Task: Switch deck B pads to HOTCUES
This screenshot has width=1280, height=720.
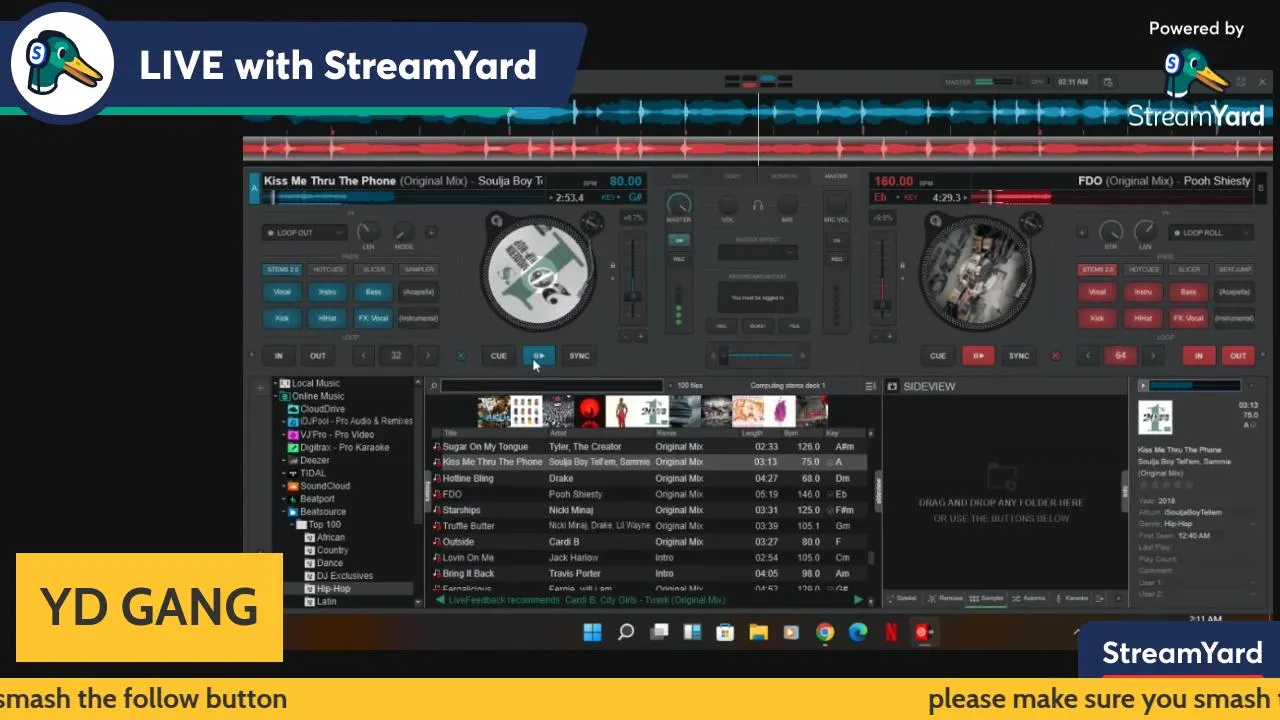Action: pos(1143,270)
